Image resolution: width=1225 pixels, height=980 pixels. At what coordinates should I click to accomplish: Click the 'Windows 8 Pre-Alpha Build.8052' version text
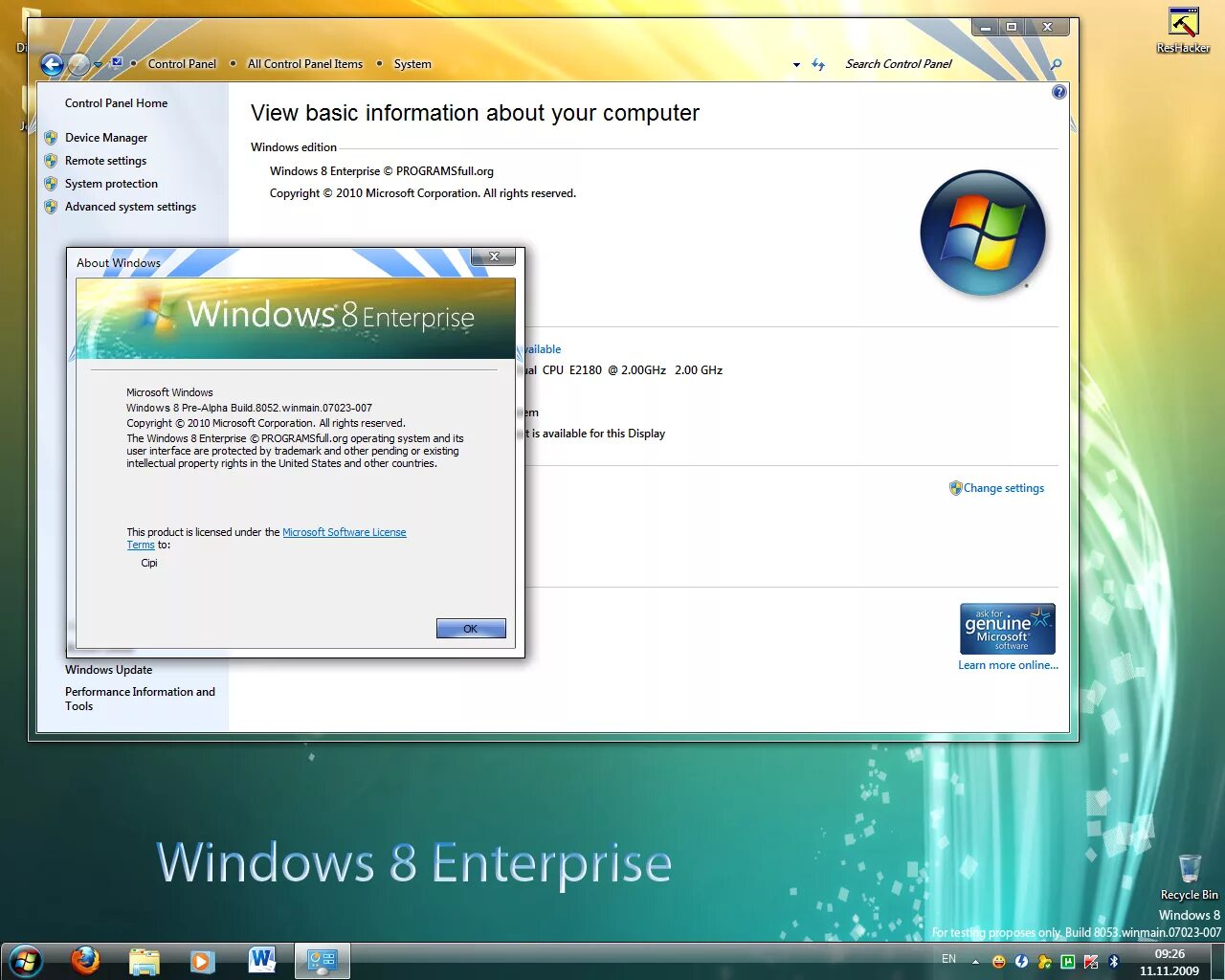(x=249, y=408)
